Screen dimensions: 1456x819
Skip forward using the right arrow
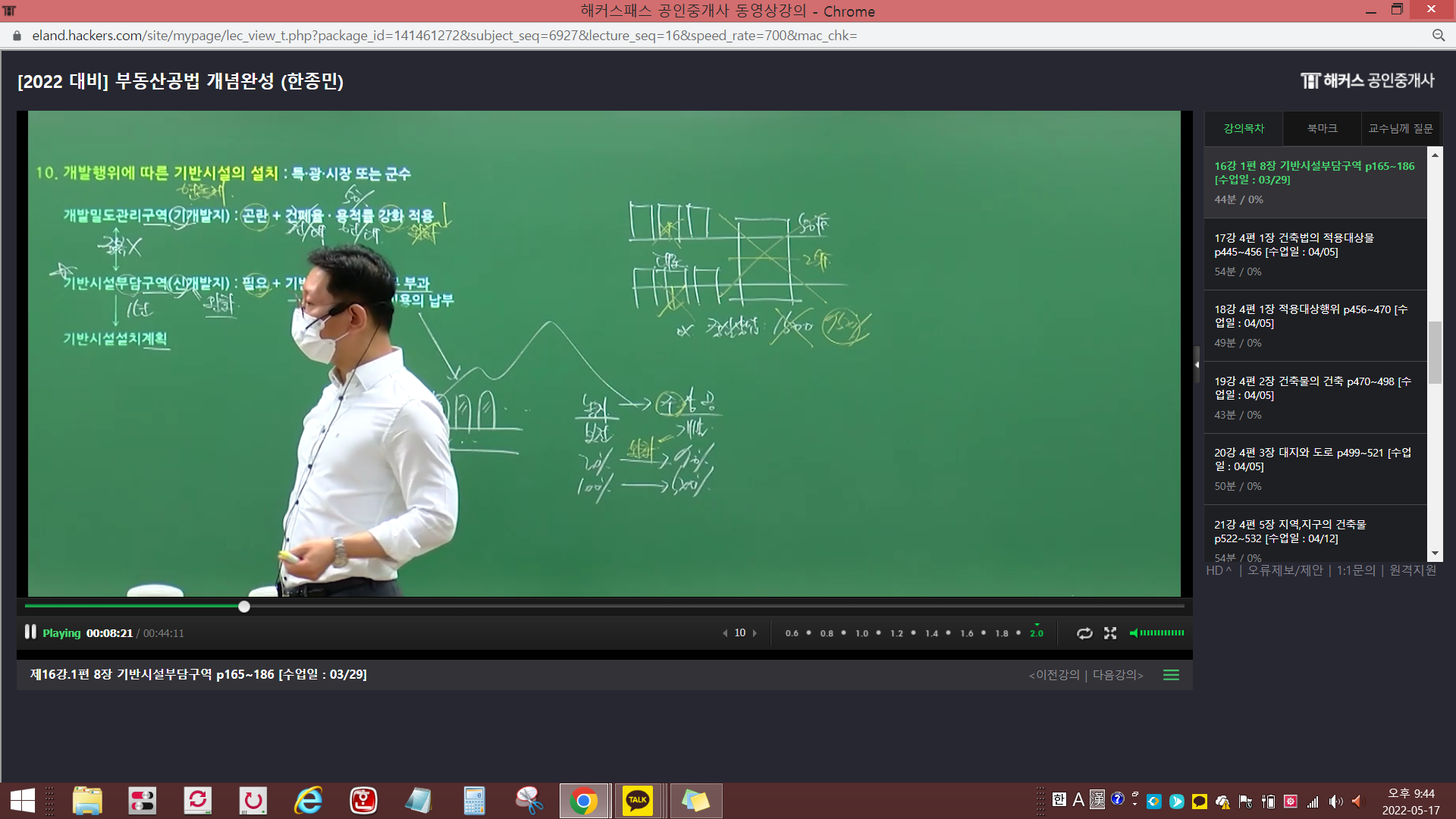coord(755,633)
